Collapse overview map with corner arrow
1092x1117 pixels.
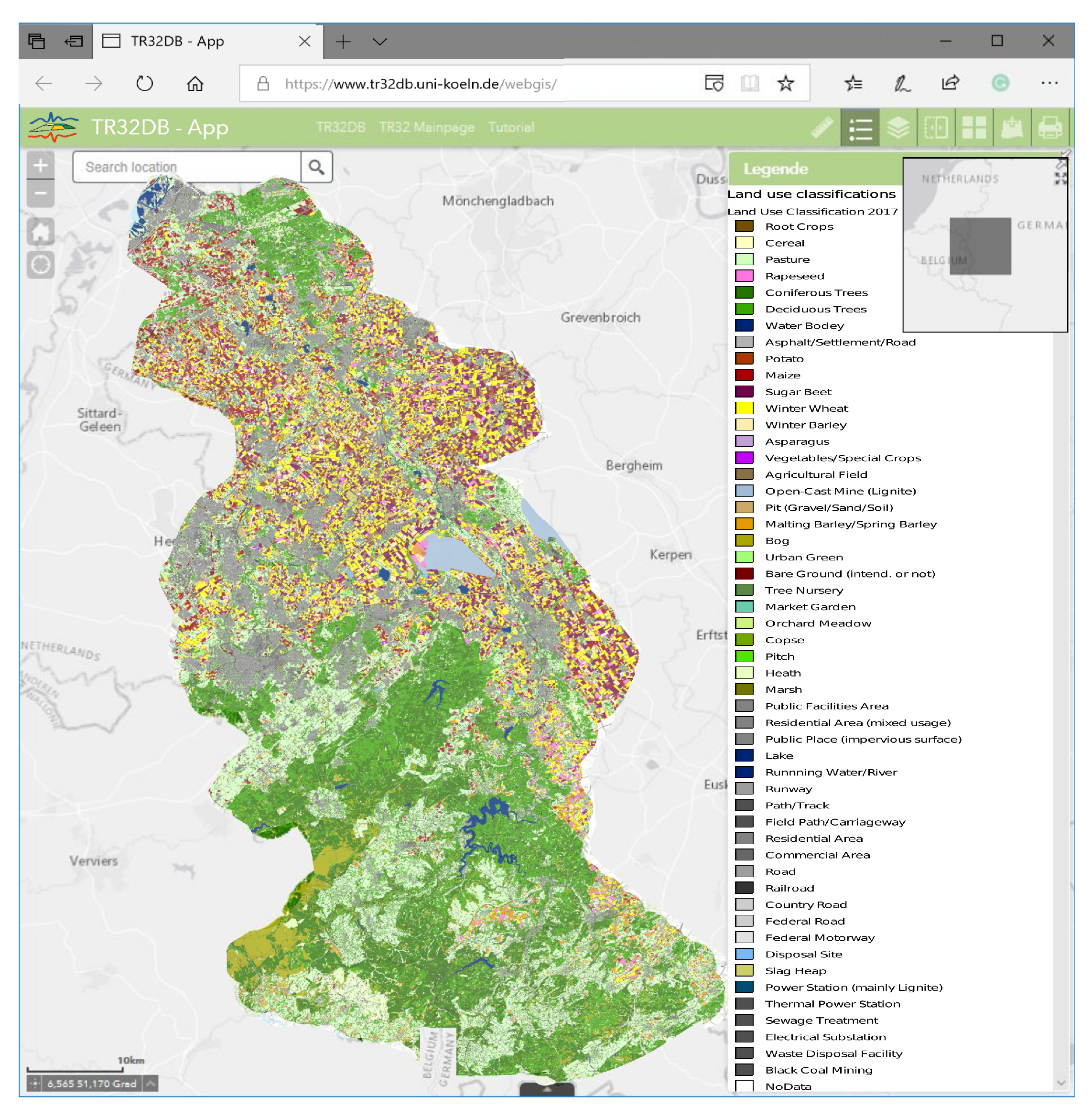click(1060, 163)
